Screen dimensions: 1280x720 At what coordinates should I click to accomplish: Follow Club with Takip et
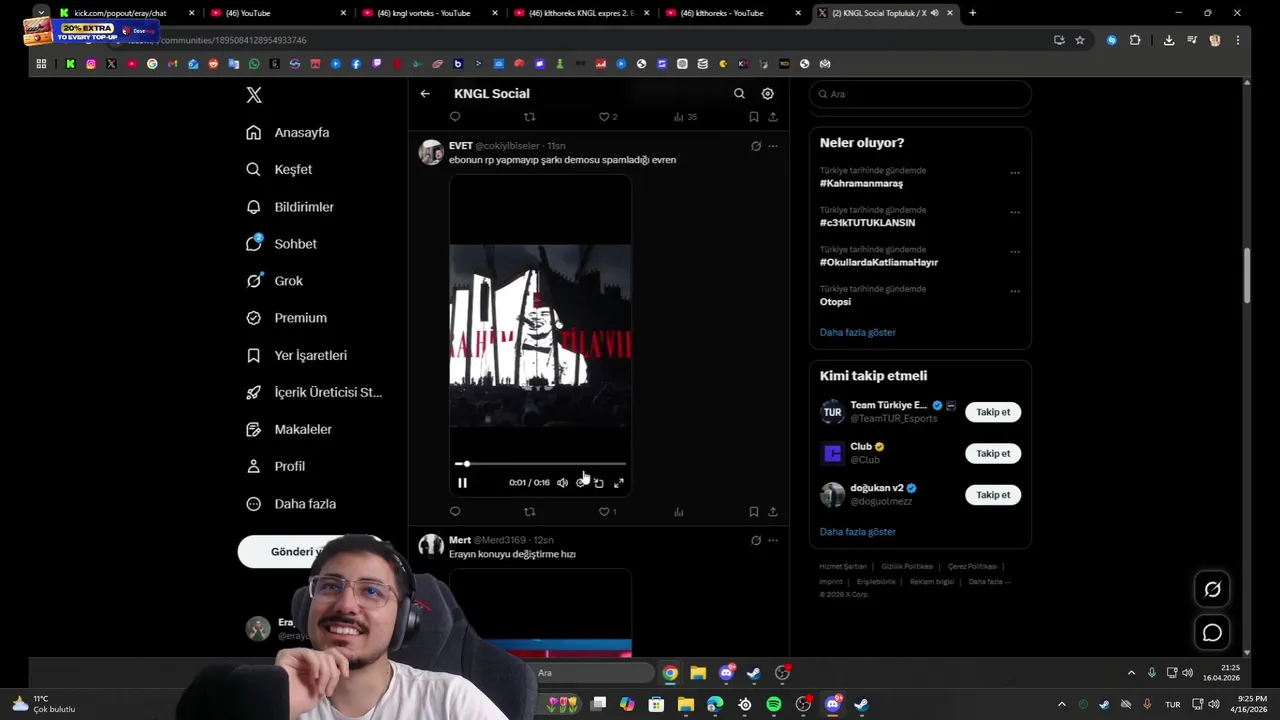993,453
